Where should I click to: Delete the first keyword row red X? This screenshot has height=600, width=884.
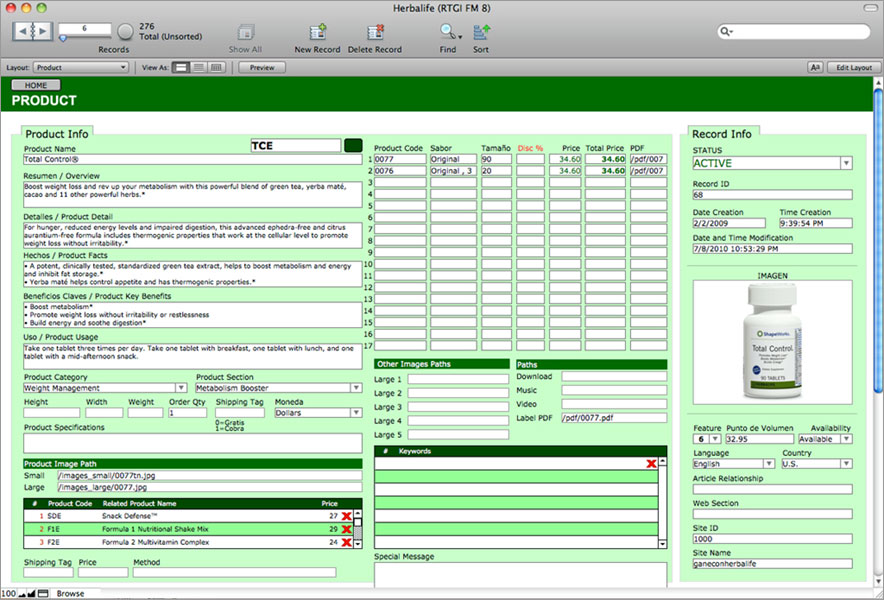pyautogui.click(x=651, y=464)
